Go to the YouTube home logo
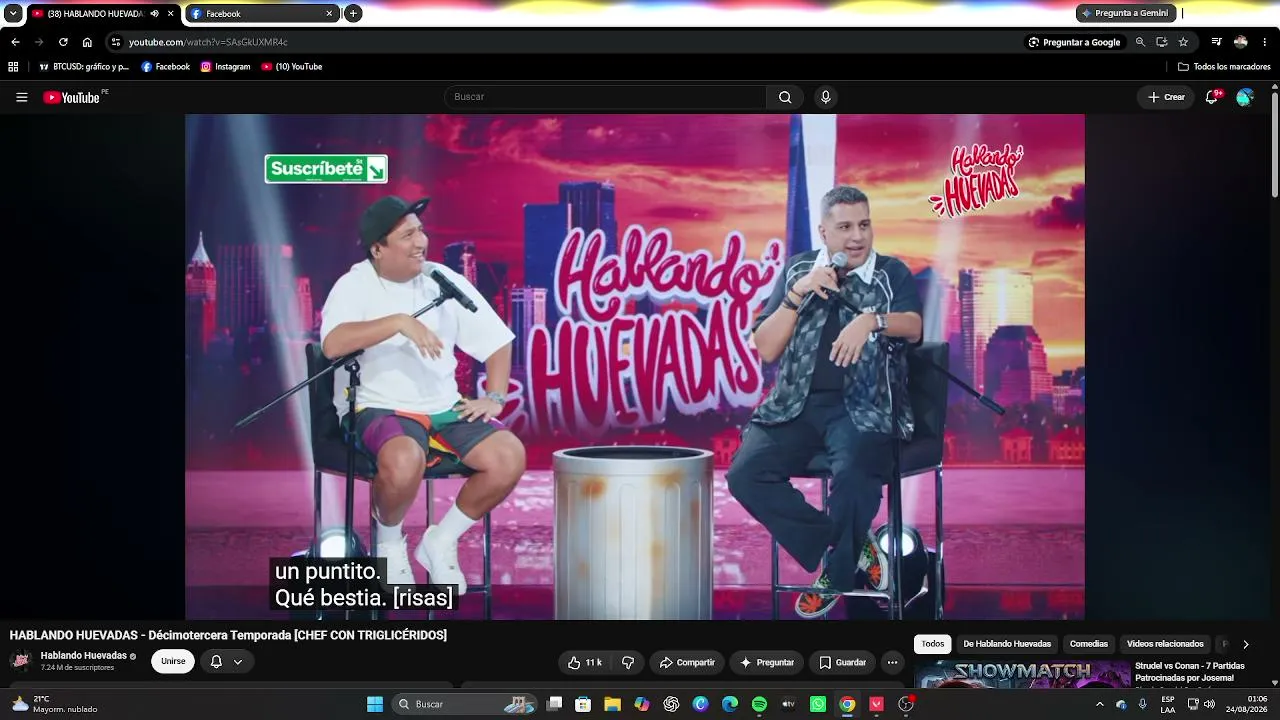The height and width of the screenshot is (720, 1280). (71, 97)
